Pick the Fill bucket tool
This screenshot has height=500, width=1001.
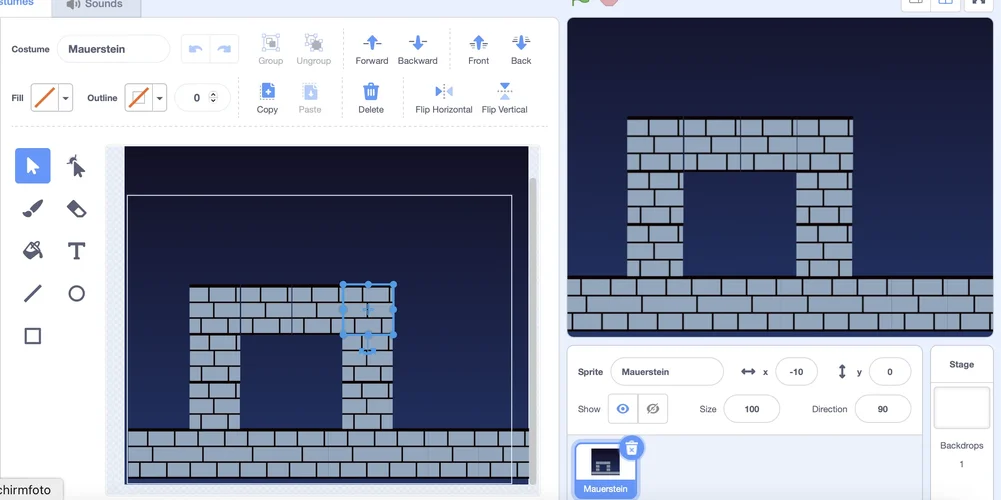click(32, 250)
